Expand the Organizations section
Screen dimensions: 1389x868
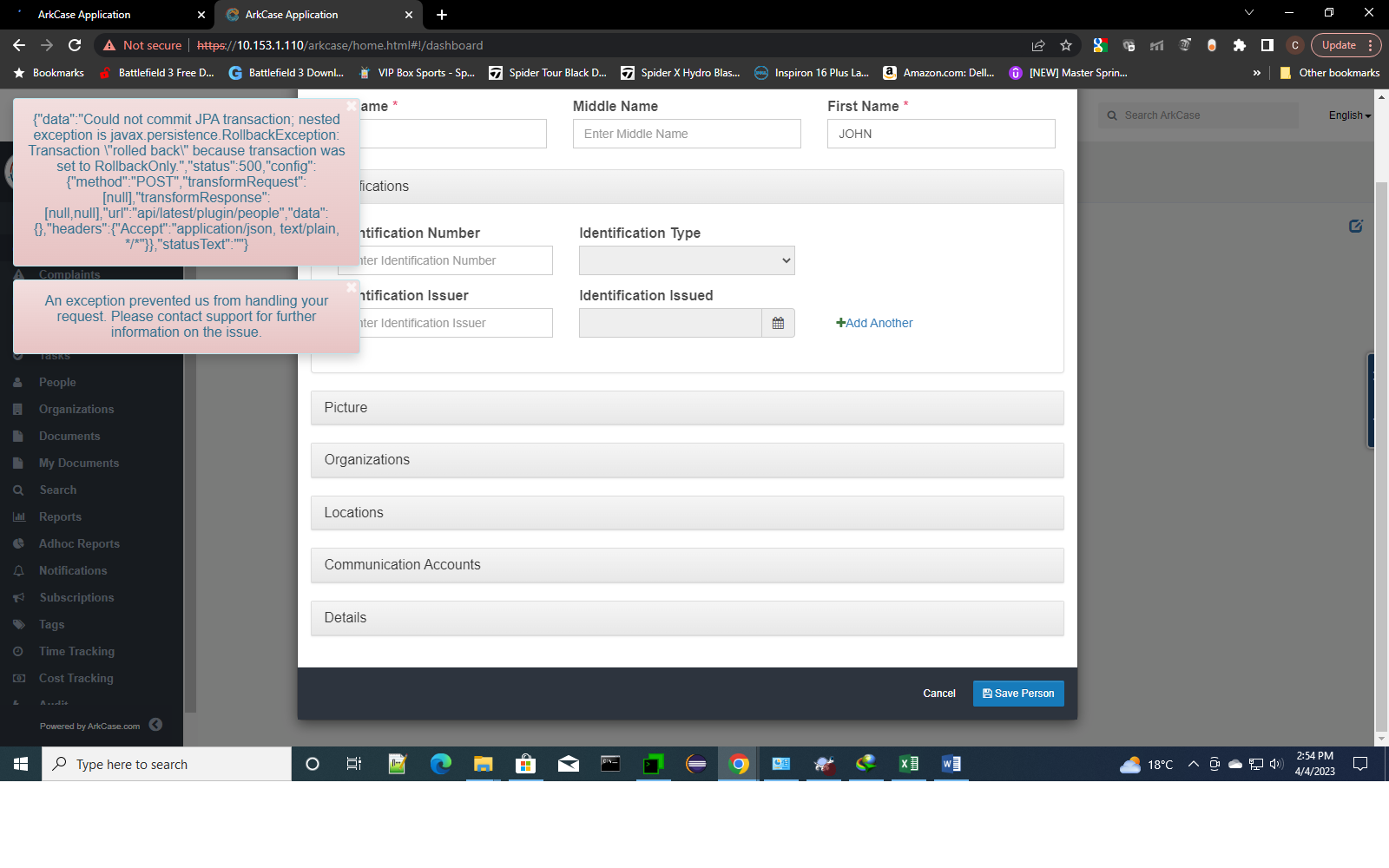click(x=688, y=460)
